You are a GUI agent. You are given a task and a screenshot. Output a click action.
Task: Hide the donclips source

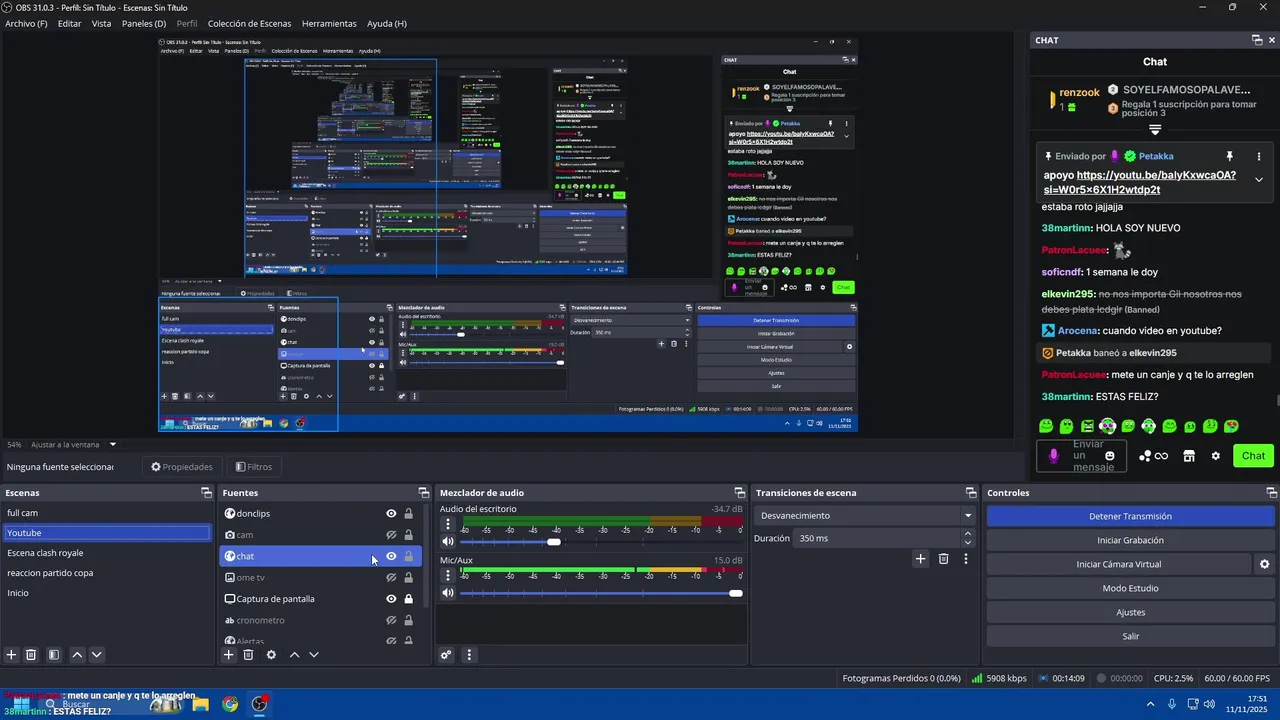tap(391, 514)
